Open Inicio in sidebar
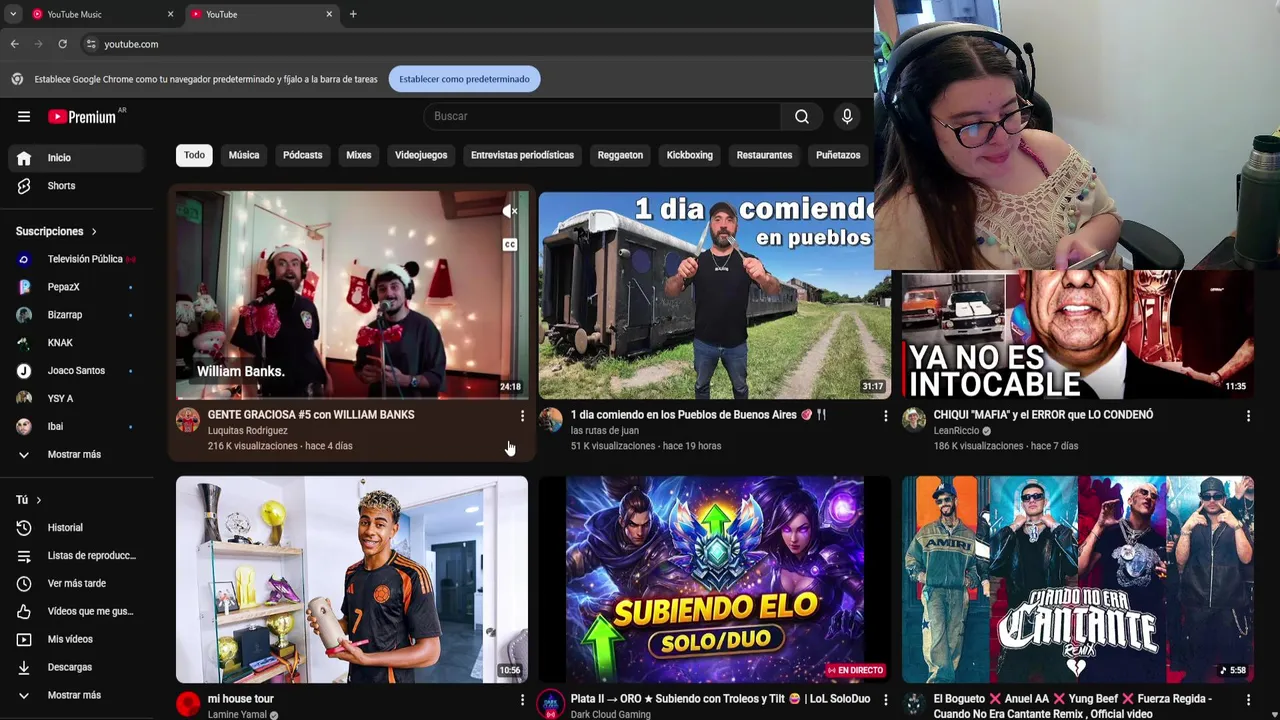The height and width of the screenshot is (720, 1280). click(76, 157)
